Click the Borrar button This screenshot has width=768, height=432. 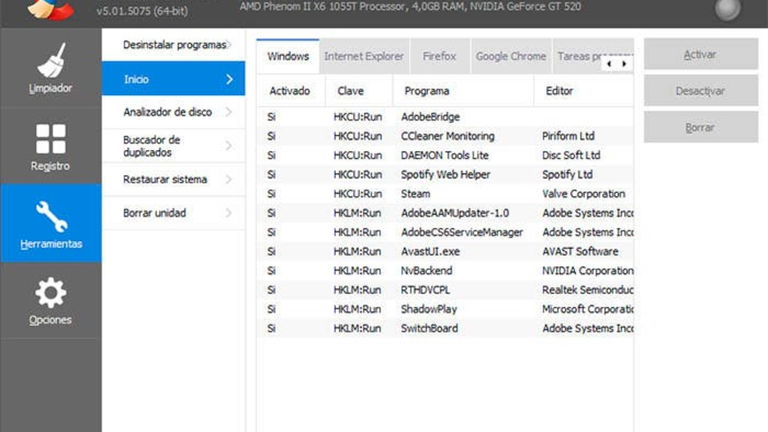pos(700,127)
